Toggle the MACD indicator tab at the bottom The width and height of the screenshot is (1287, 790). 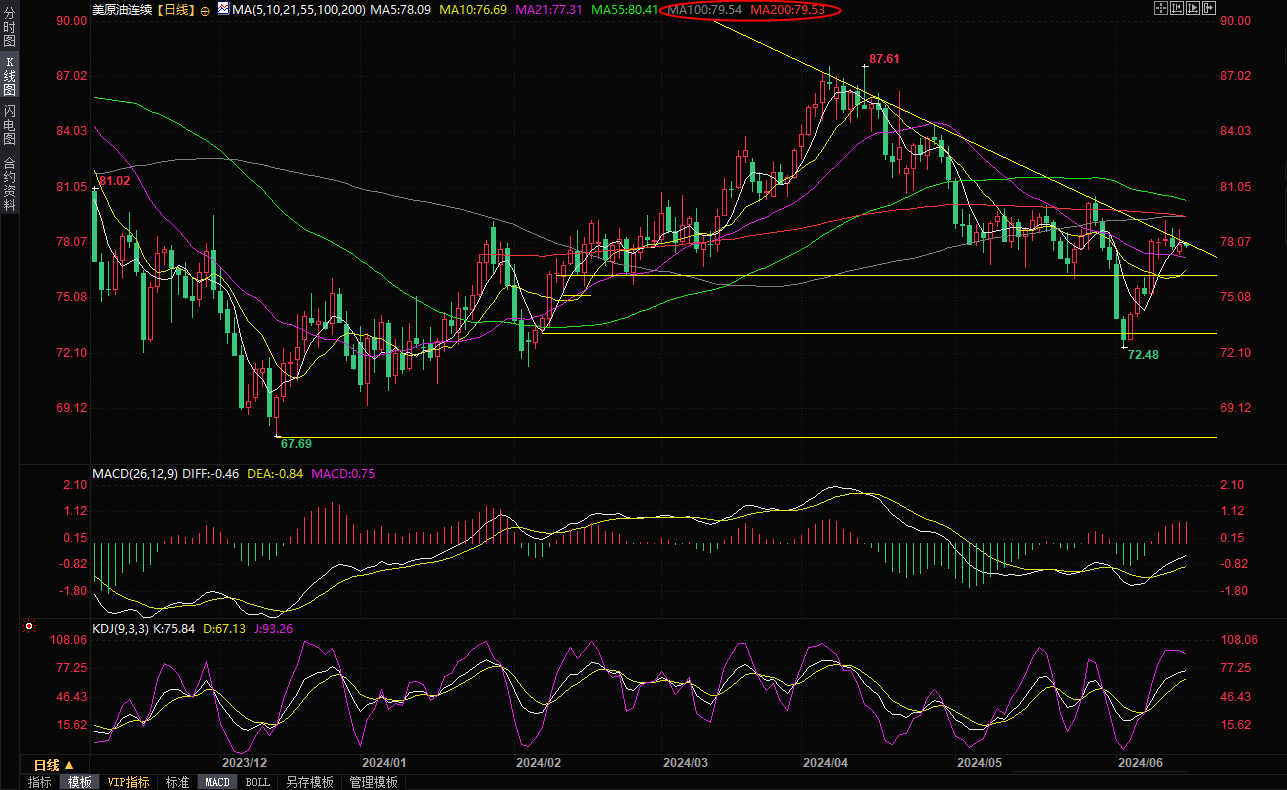click(217, 782)
